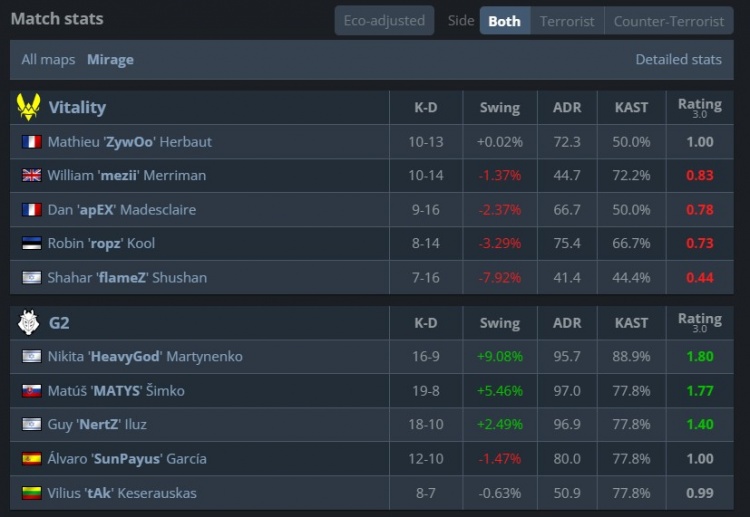Viewport: 750px width, 517px height.
Task: Switch side filter to Counter-Terrorist
Action: click(668, 21)
